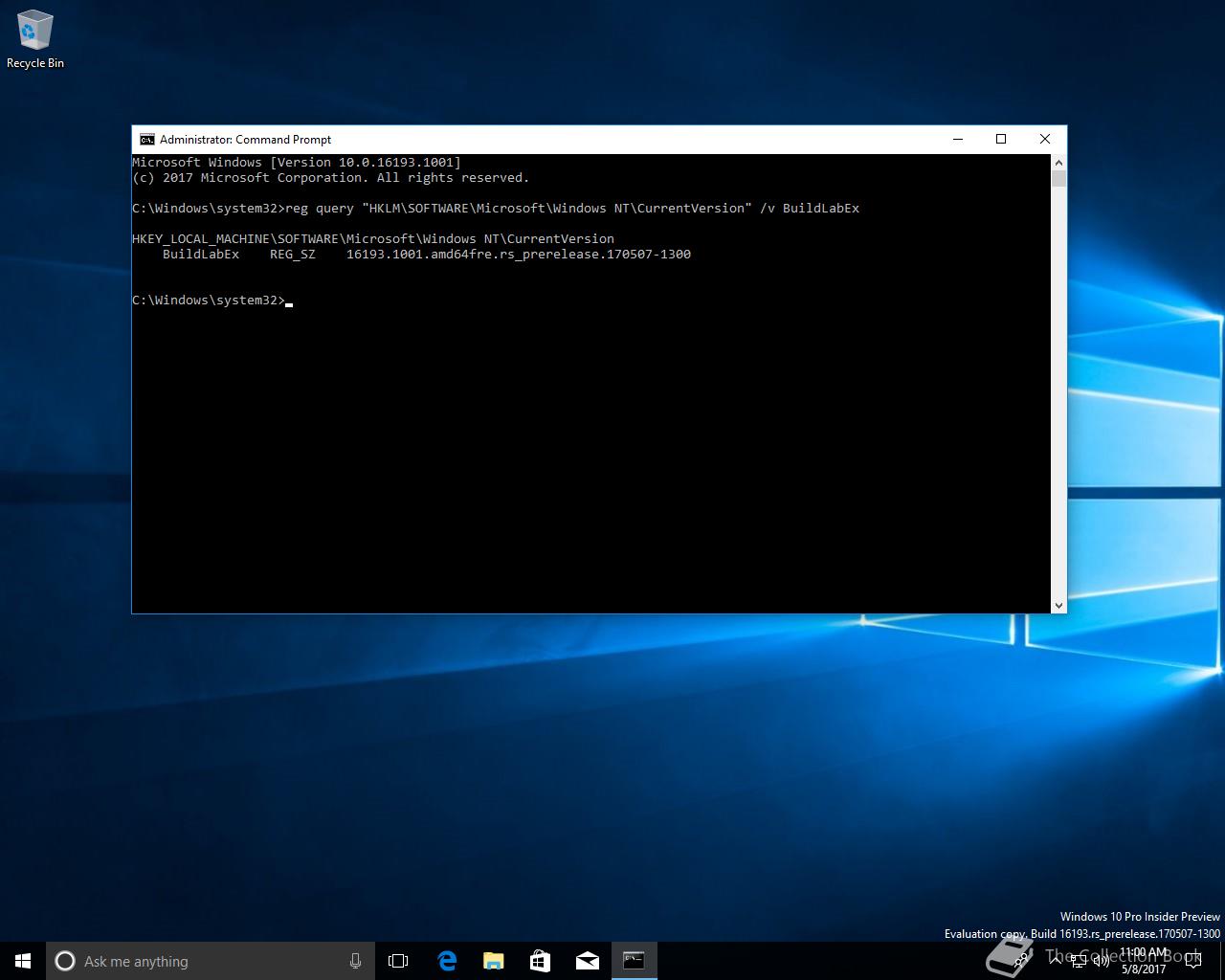1225x980 pixels.
Task: Open the Store app on taskbar
Action: click(540, 961)
